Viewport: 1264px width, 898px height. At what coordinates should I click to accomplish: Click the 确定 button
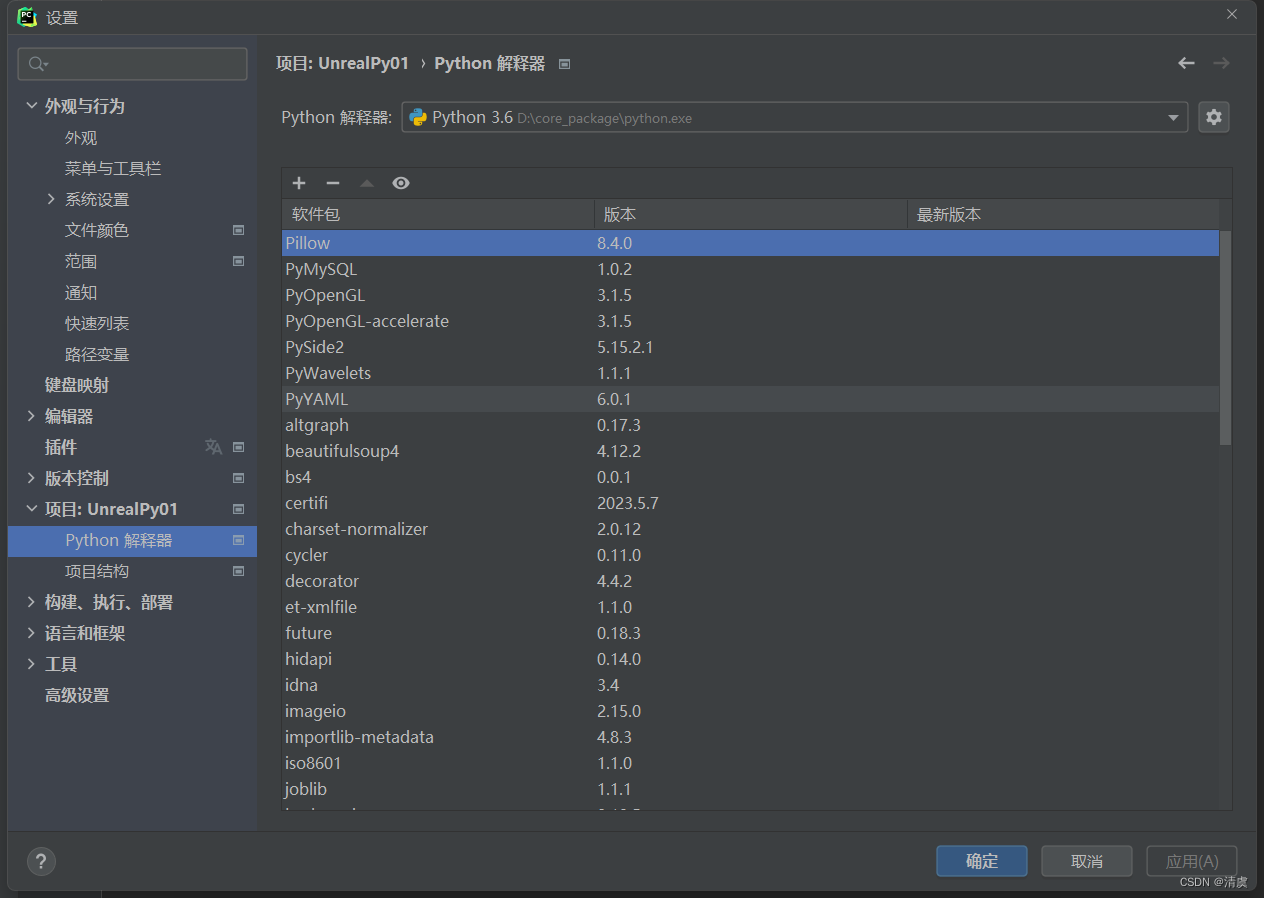click(x=981, y=861)
